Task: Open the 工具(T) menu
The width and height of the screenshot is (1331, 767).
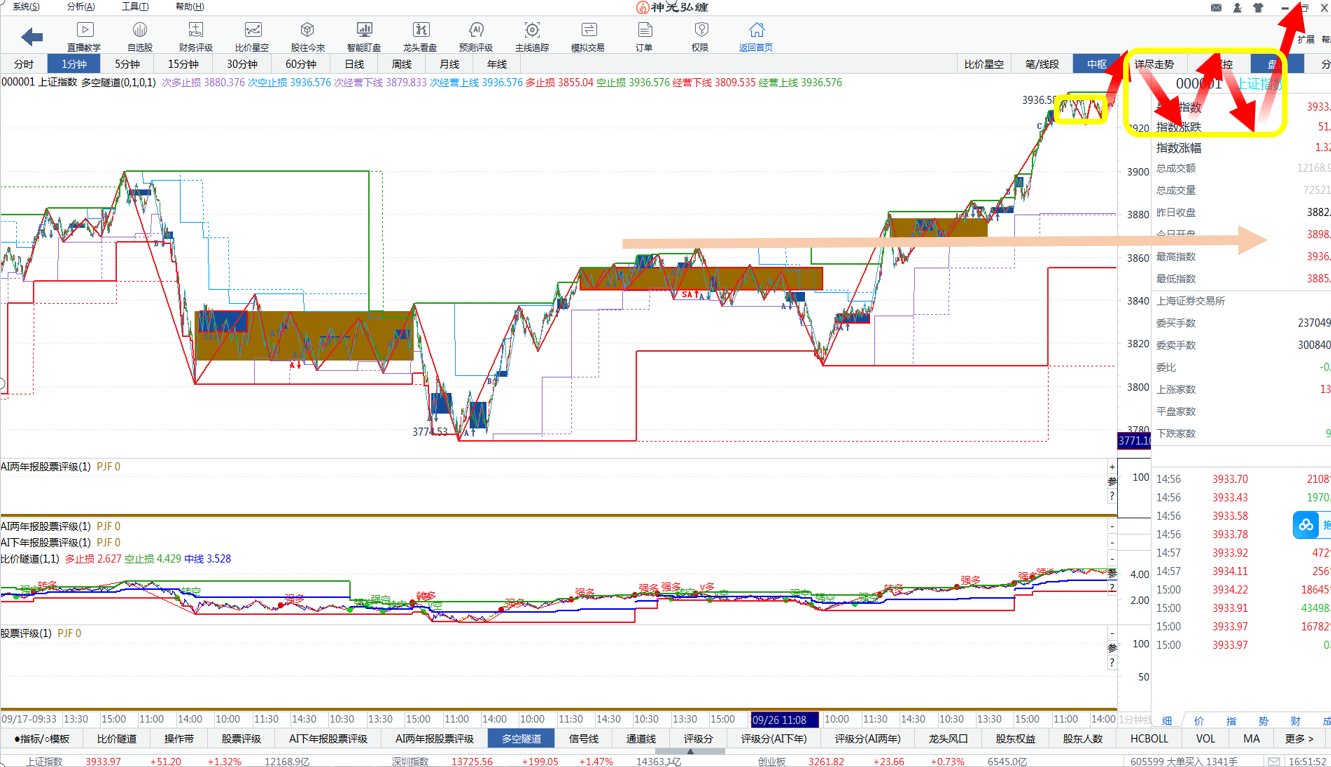Action: tap(134, 7)
